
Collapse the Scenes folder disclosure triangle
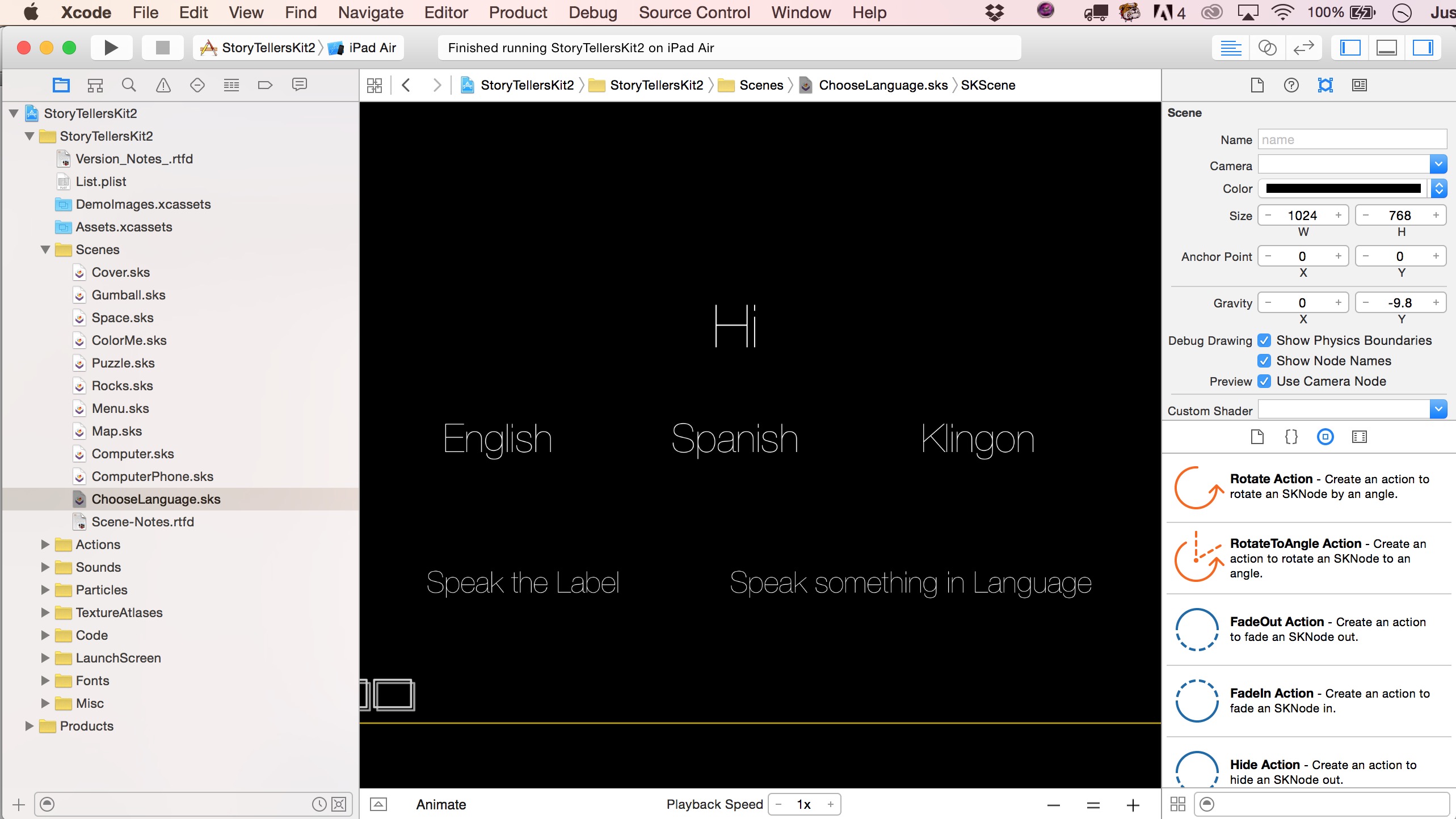[45, 250]
